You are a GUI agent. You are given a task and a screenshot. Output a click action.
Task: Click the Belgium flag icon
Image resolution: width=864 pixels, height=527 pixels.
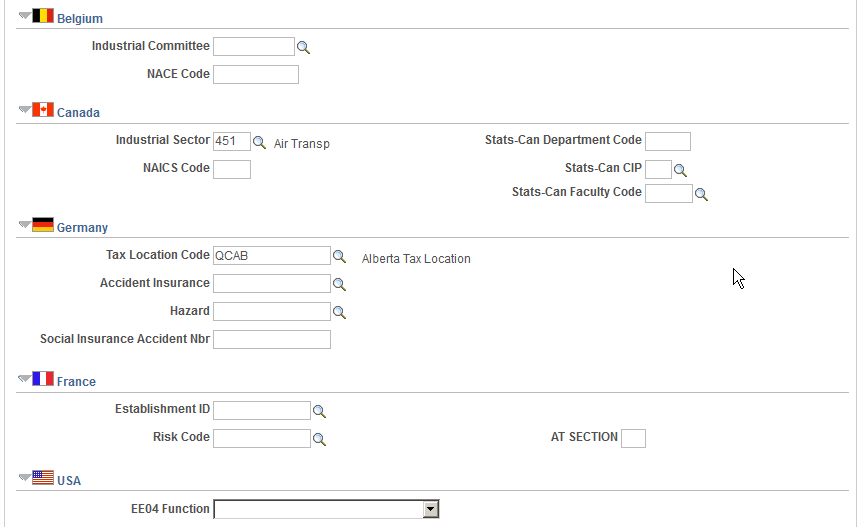point(43,15)
